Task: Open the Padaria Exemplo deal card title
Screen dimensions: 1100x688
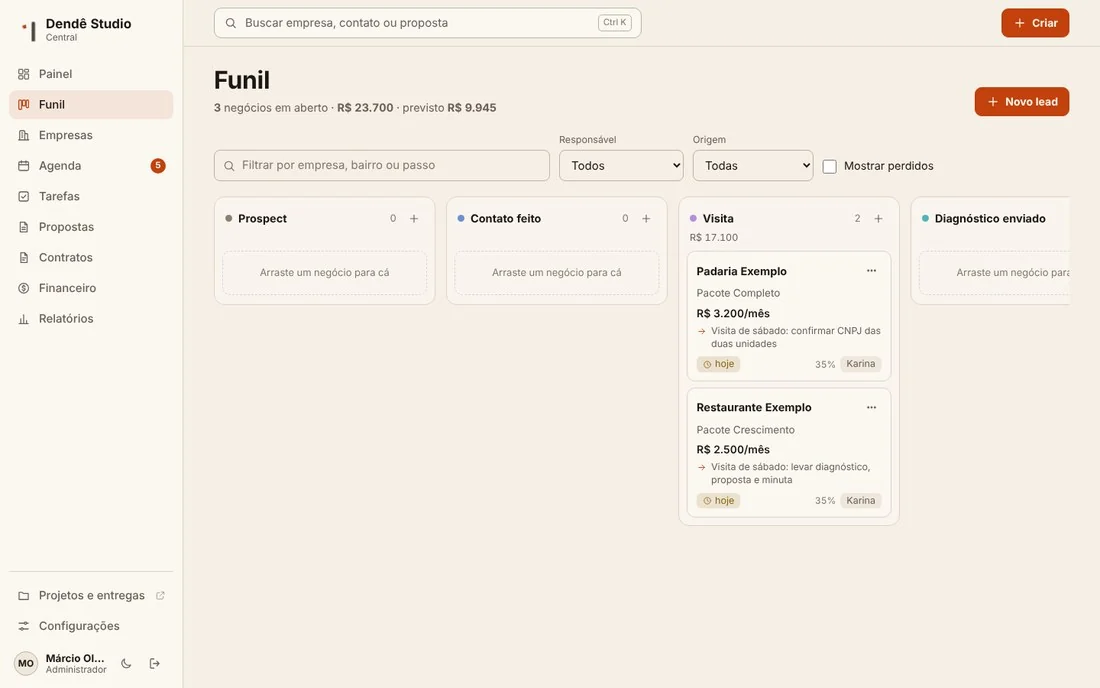Action: tap(742, 271)
